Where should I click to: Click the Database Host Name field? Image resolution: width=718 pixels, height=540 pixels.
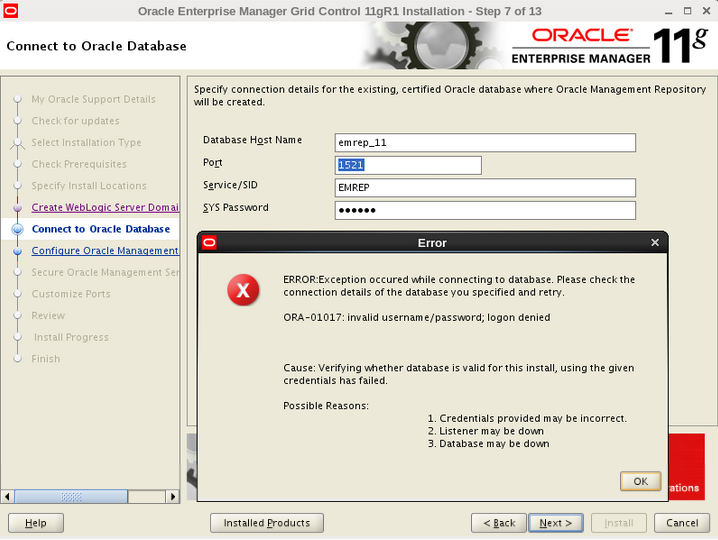[485, 142]
